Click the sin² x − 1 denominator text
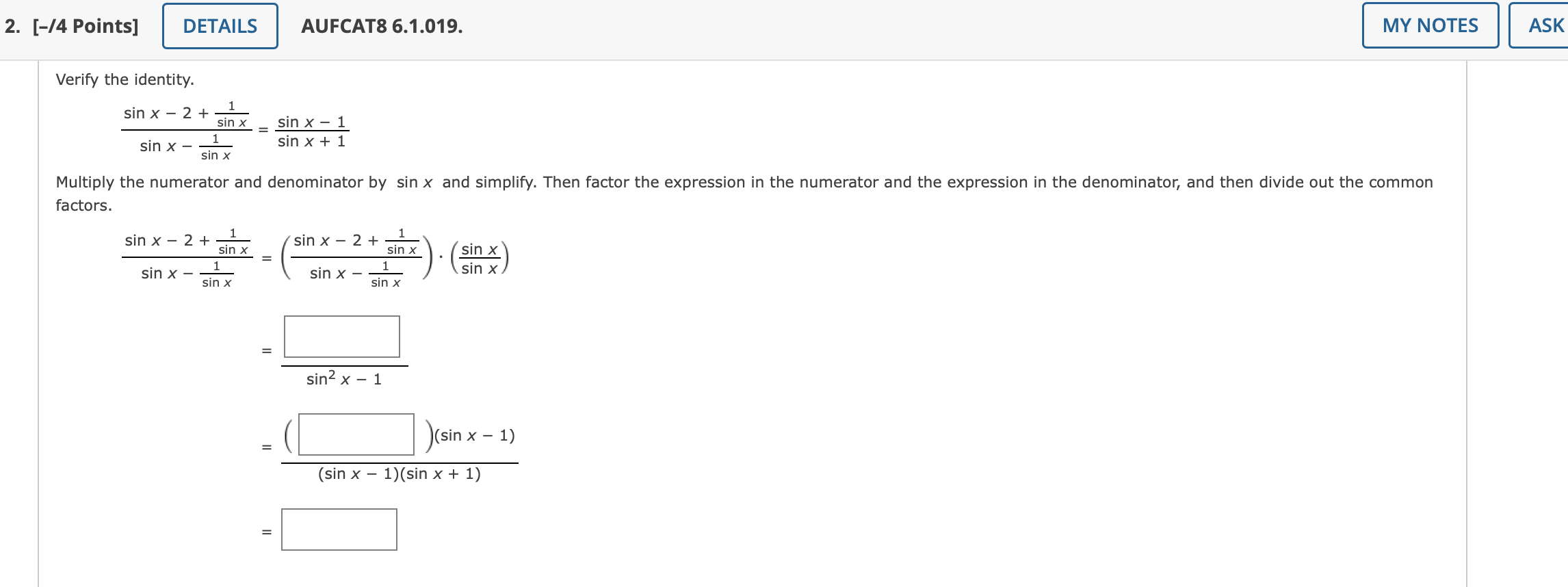1568x587 pixels. click(343, 378)
